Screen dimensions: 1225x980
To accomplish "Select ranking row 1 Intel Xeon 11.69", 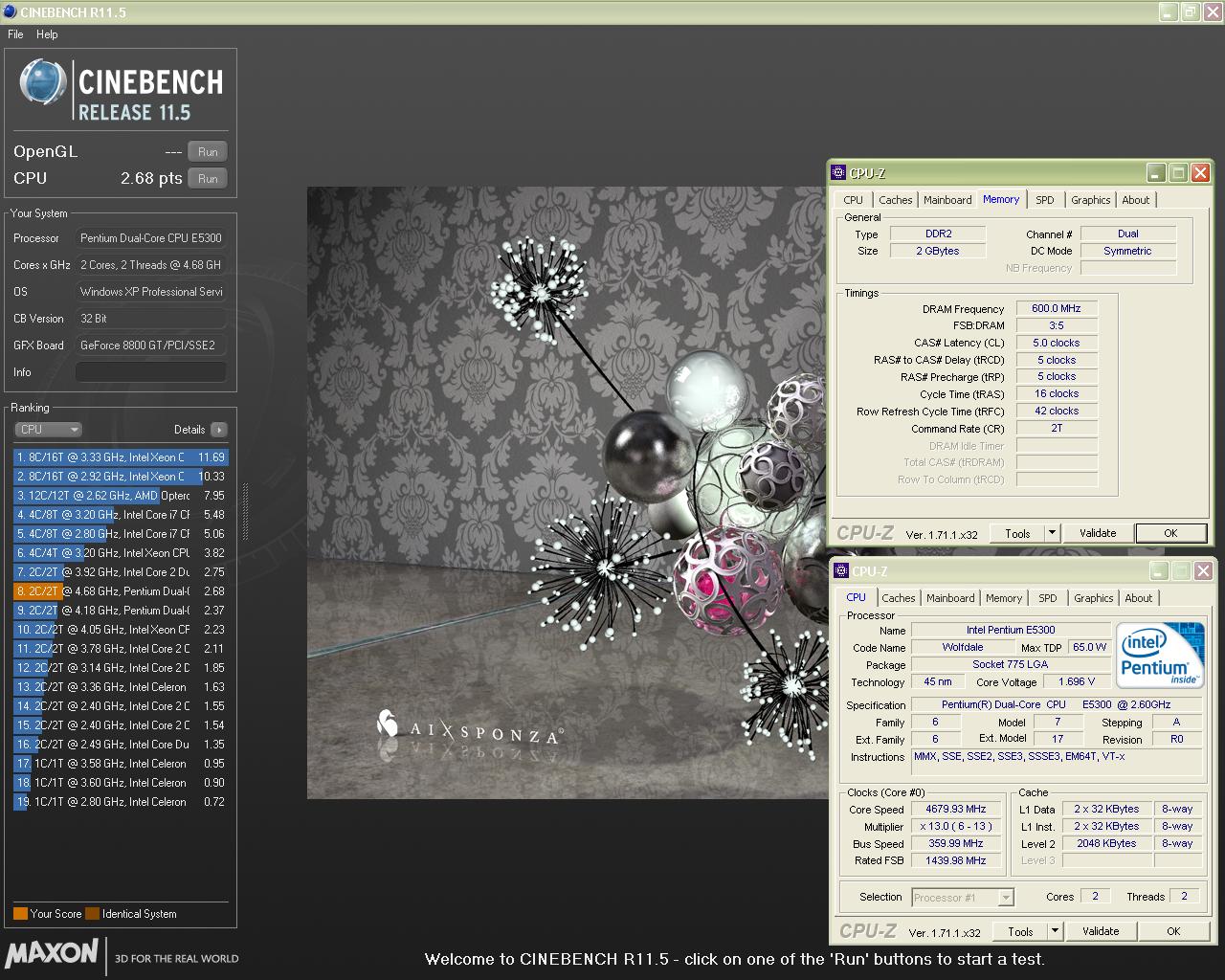I will pyautogui.click(x=121, y=457).
